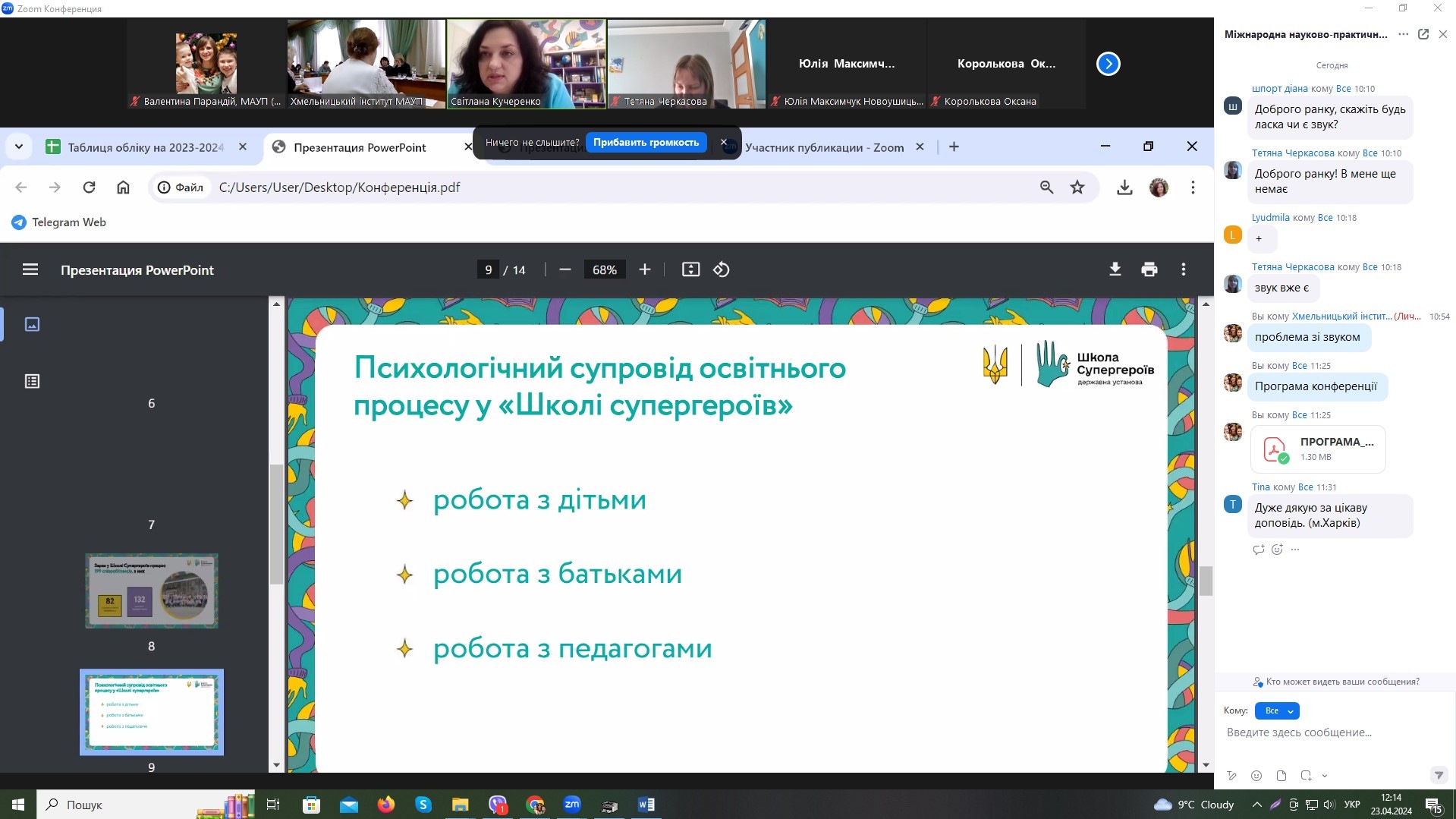Image resolution: width=1456 pixels, height=819 pixels.
Task: Rotate the PDF page counterclockwise
Action: (721, 269)
